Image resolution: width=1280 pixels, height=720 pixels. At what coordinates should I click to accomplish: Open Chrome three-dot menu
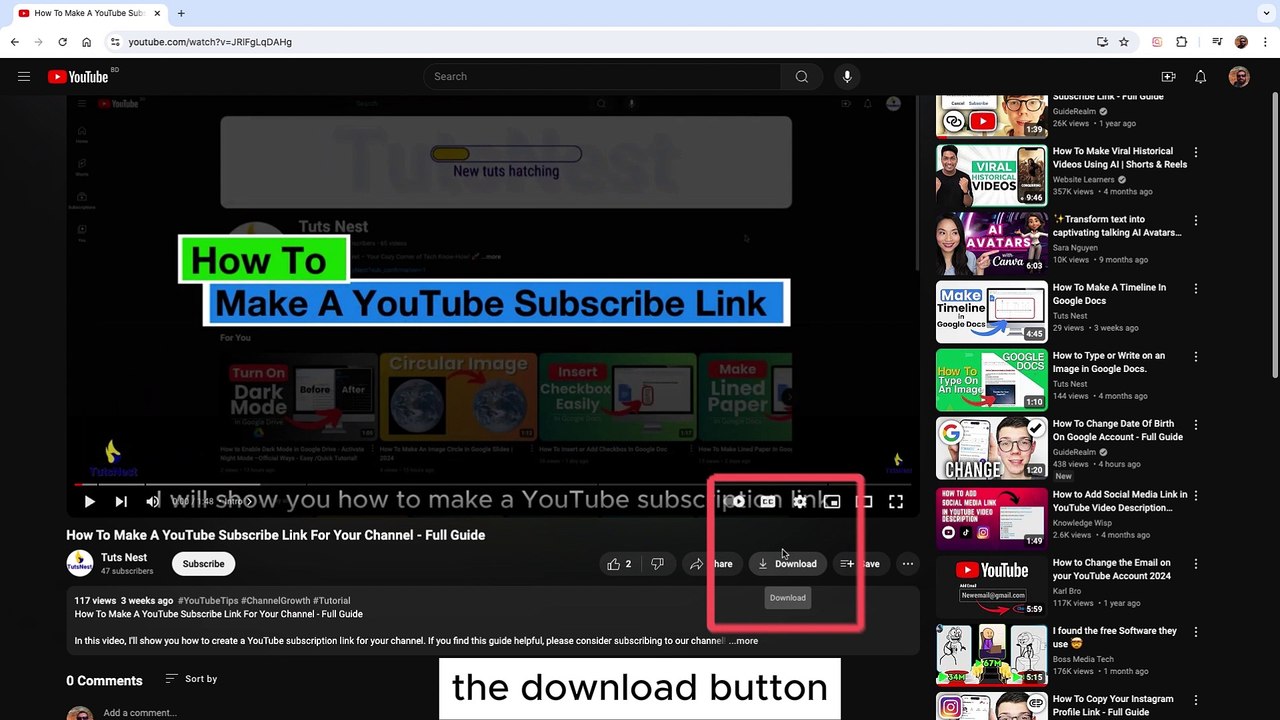point(1265,42)
